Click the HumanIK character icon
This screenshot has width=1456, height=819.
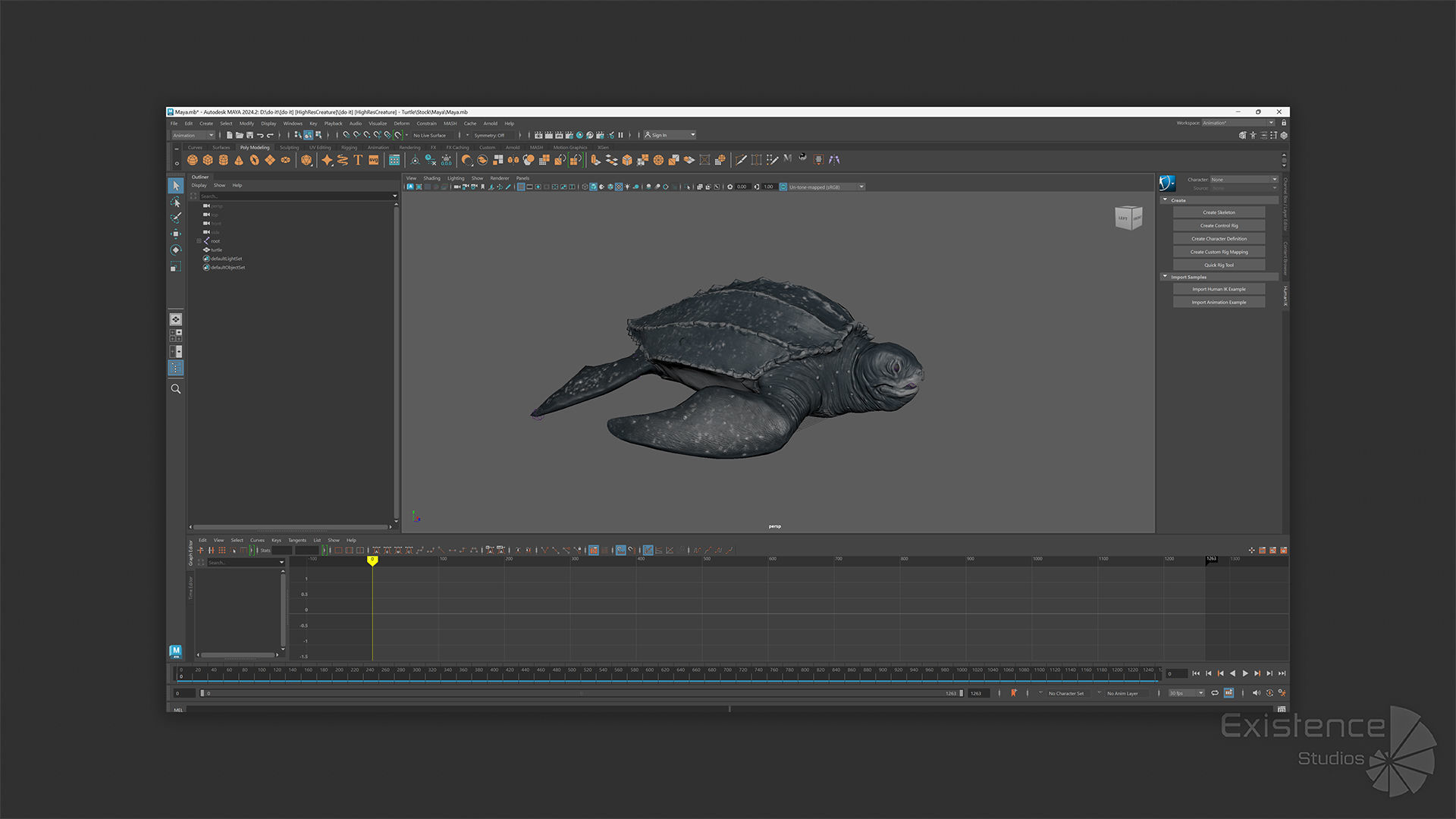[x=1167, y=183]
